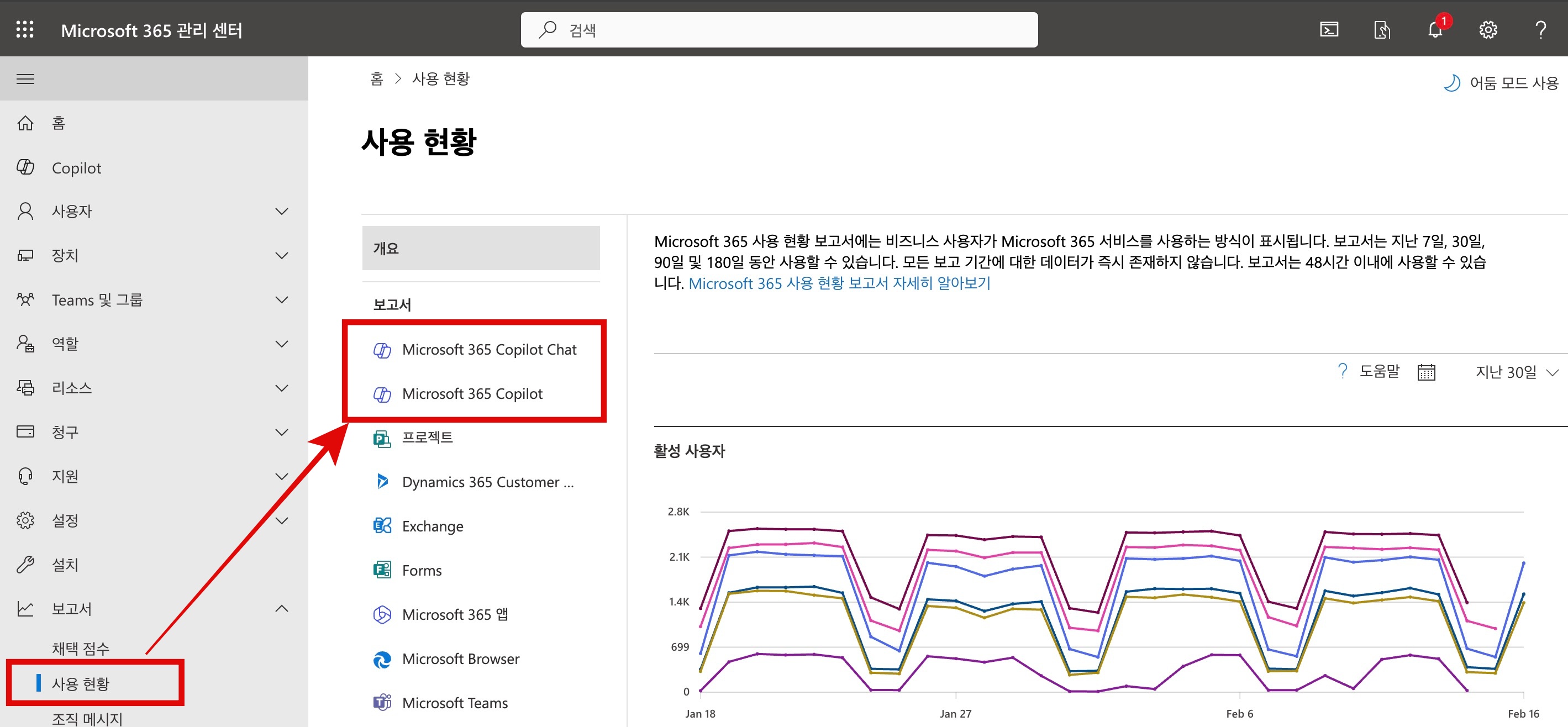Screen dimensions: 1568x727
Task: Expand the 장치 menu chevron
Action: pyautogui.click(x=281, y=256)
